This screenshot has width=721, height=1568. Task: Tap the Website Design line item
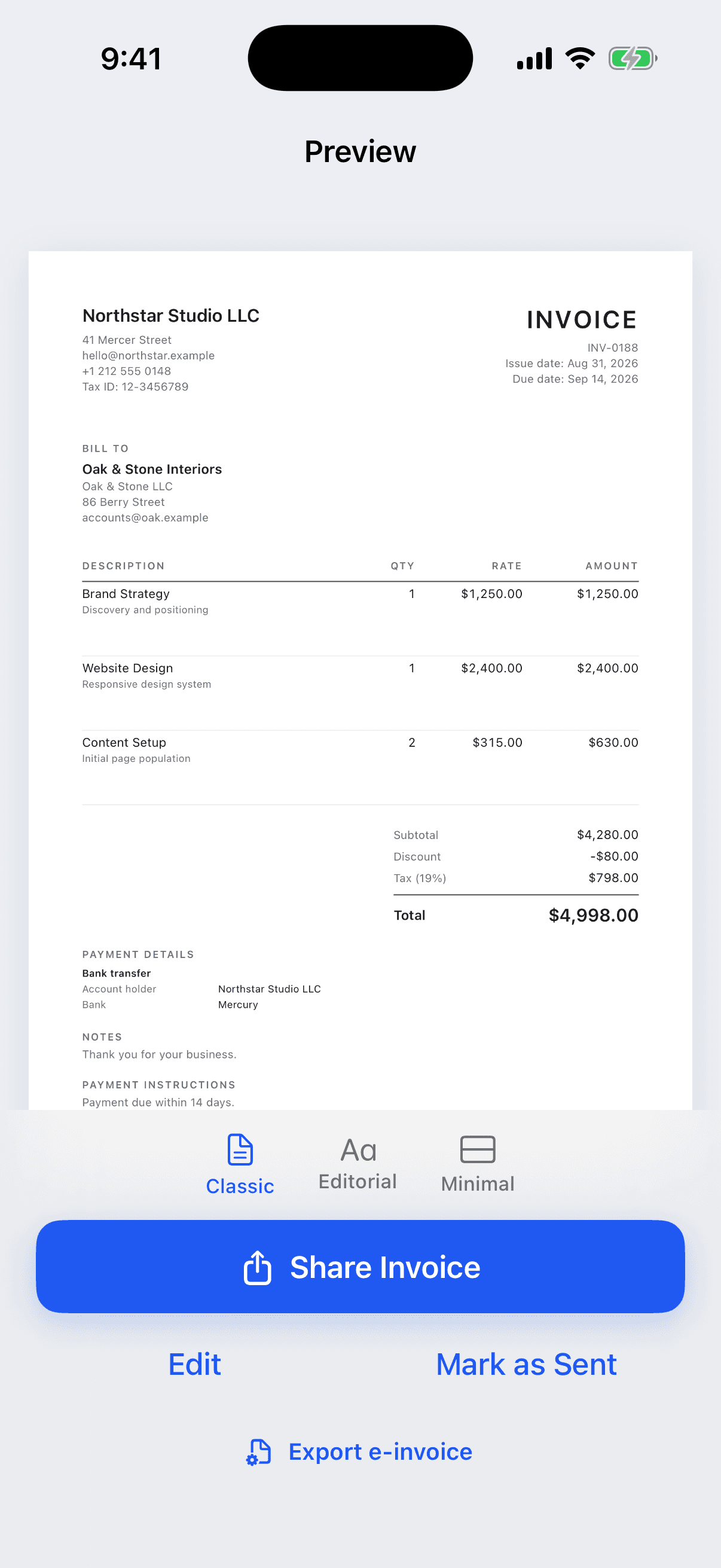point(128,668)
